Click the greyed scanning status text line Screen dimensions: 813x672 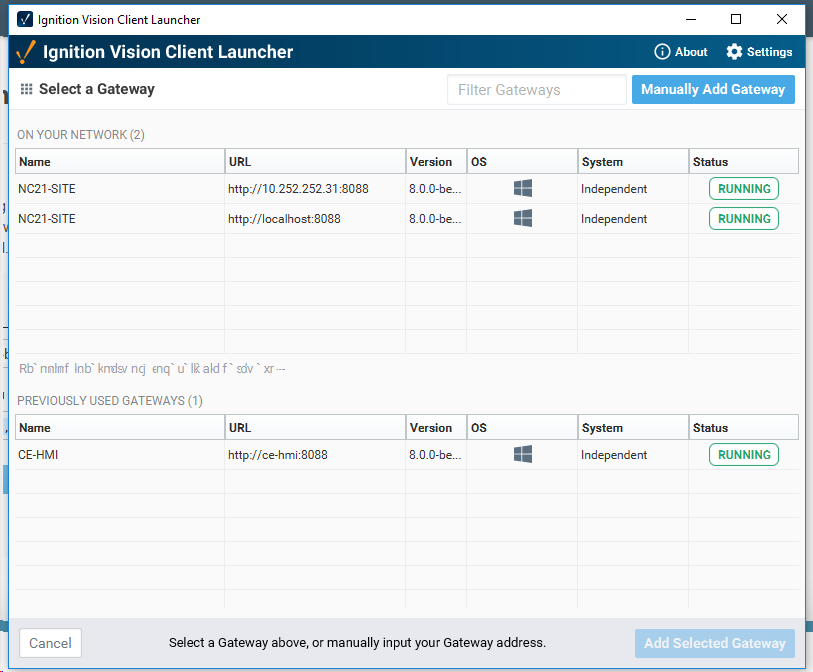tap(152, 369)
